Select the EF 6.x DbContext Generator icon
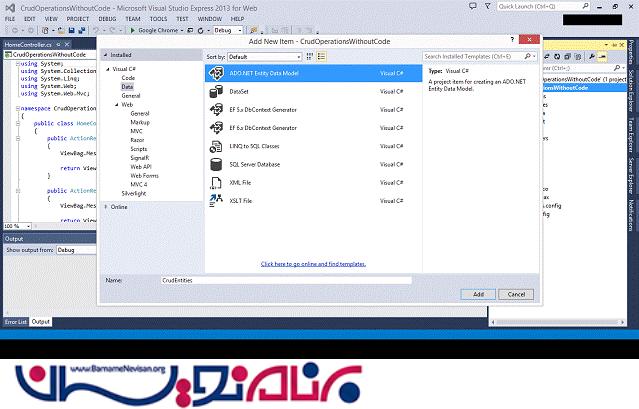The height and width of the screenshot is (409, 639). (x=215, y=127)
